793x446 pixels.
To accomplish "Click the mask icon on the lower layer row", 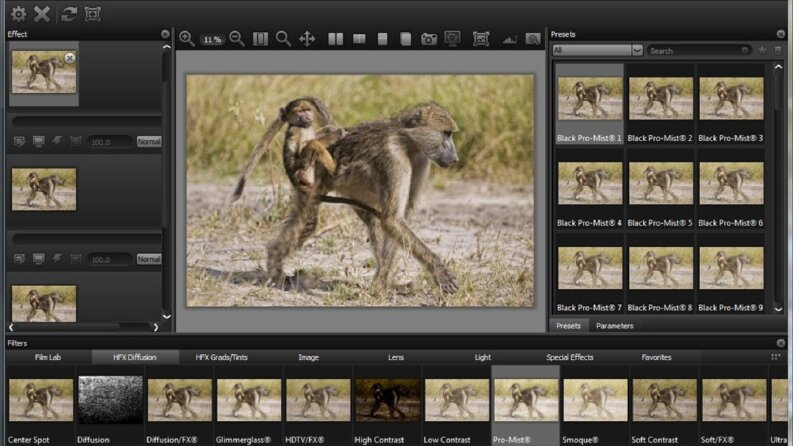I will (x=76, y=259).
